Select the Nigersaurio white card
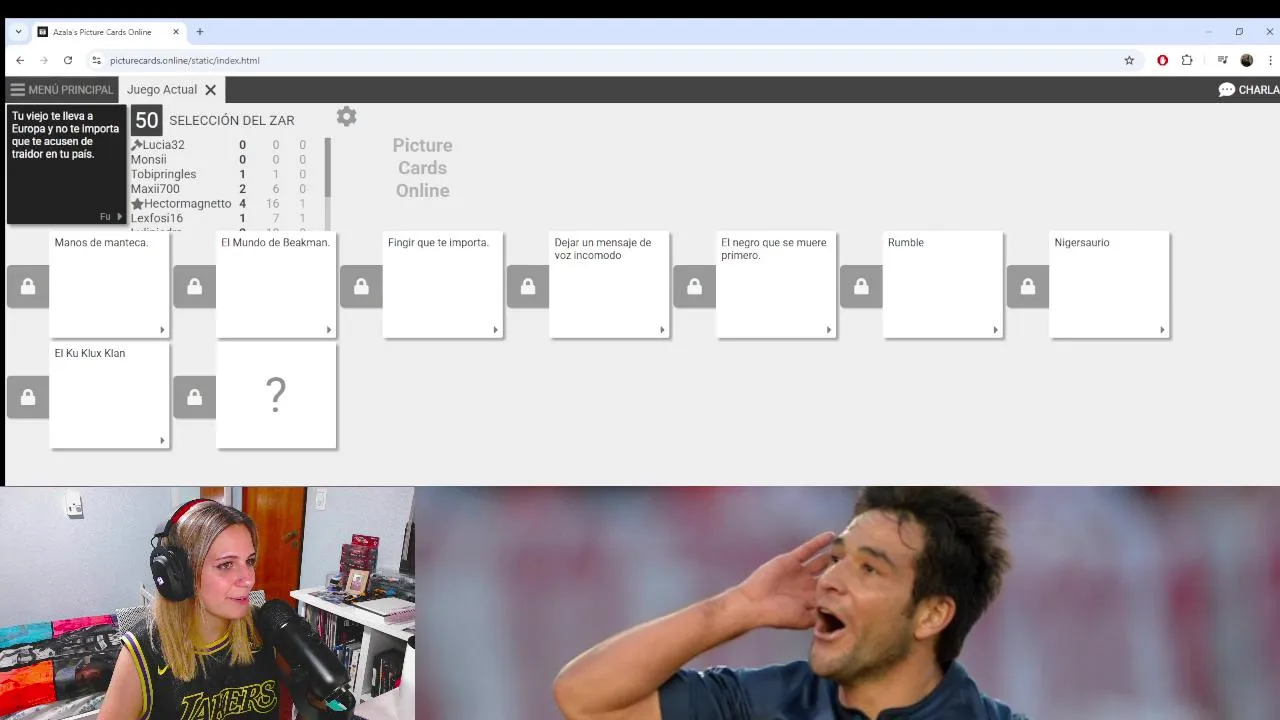 tap(1110, 285)
